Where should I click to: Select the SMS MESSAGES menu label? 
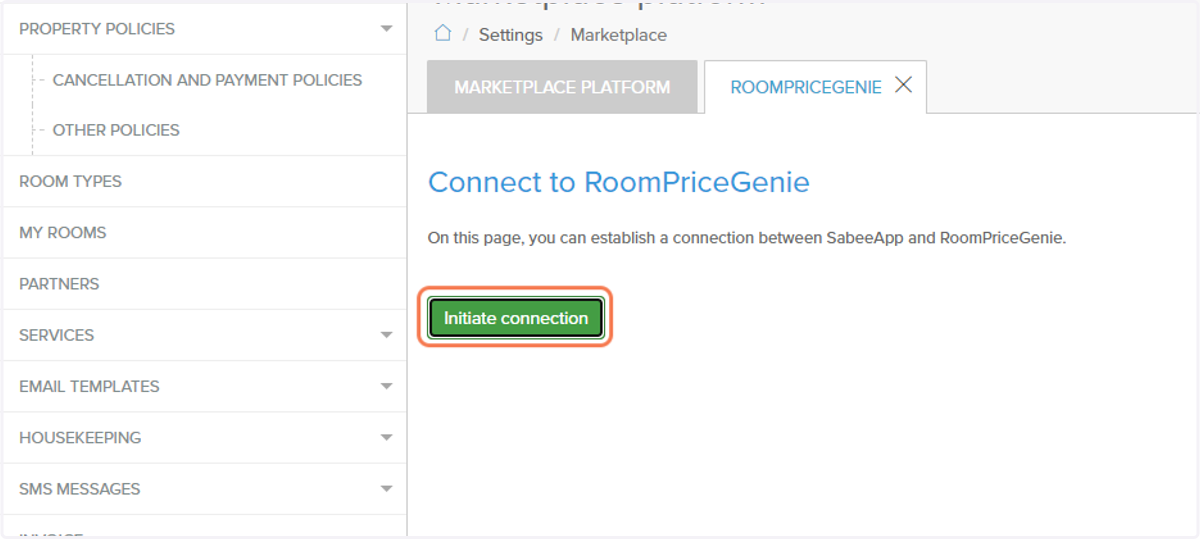(79, 489)
